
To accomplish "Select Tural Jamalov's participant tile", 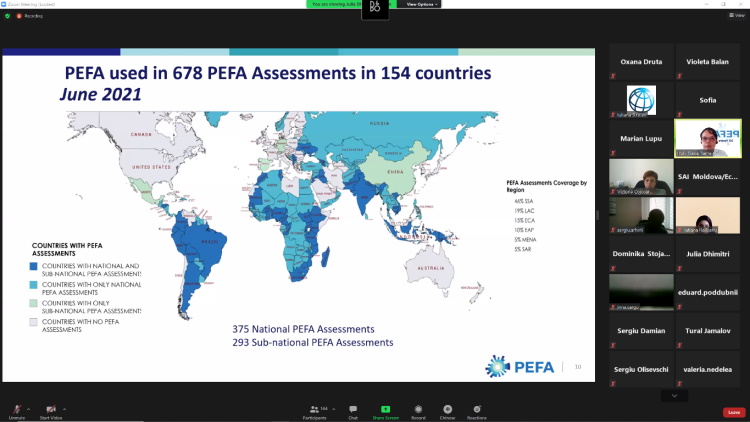I will (x=707, y=331).
